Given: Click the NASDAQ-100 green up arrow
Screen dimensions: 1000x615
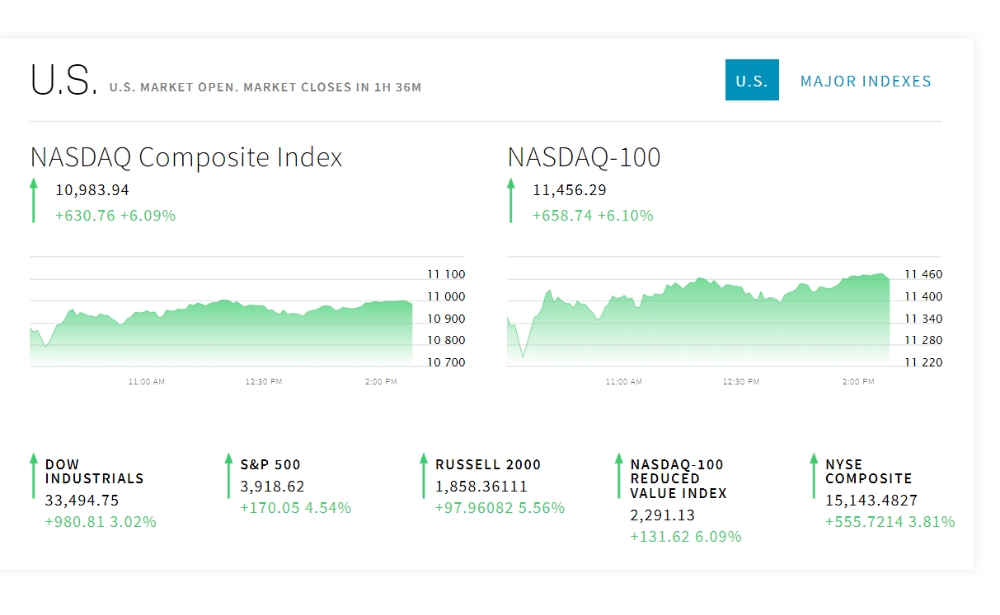Looking at the screenshot, I should (x=511, y=201).
